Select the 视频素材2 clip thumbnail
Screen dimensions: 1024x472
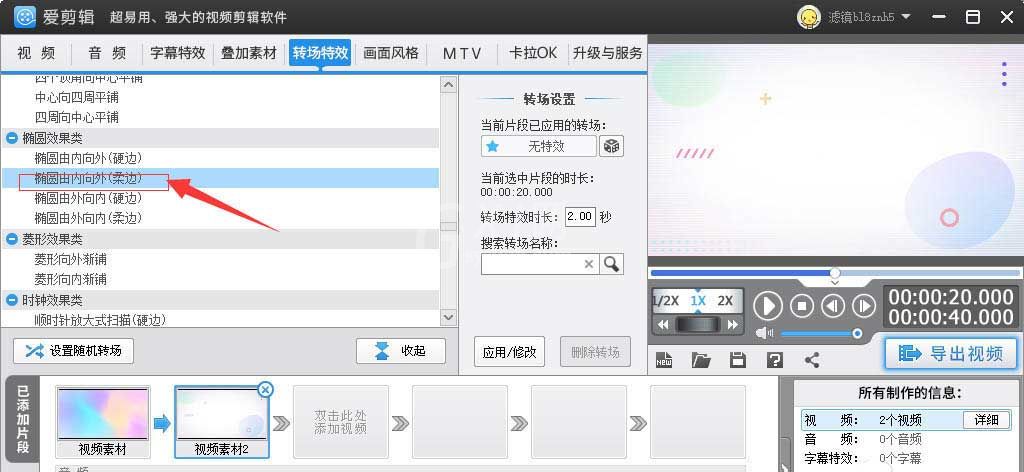pyautogui.click(x=221, y=422)
